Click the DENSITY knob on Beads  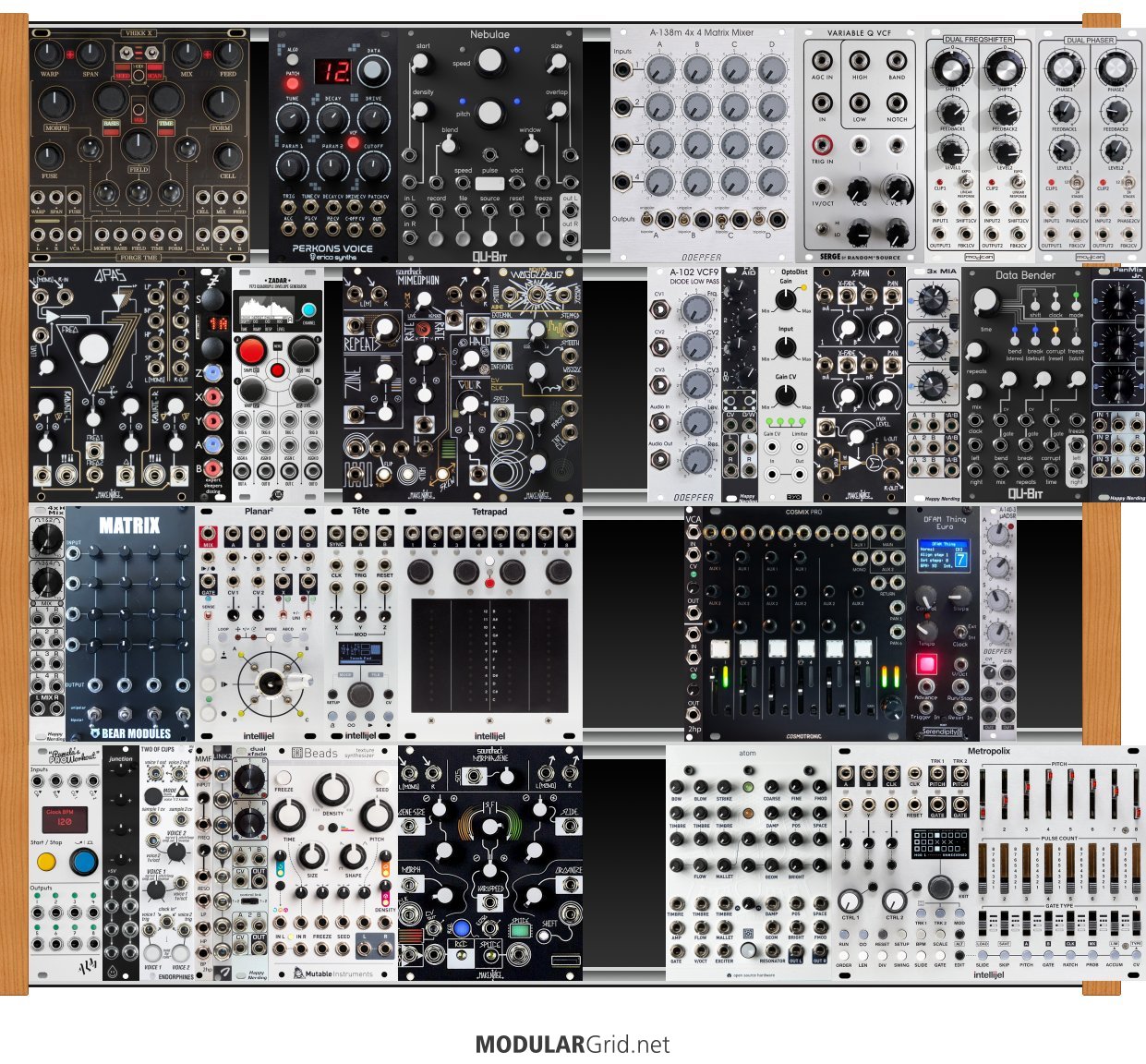tap(332, 789)
